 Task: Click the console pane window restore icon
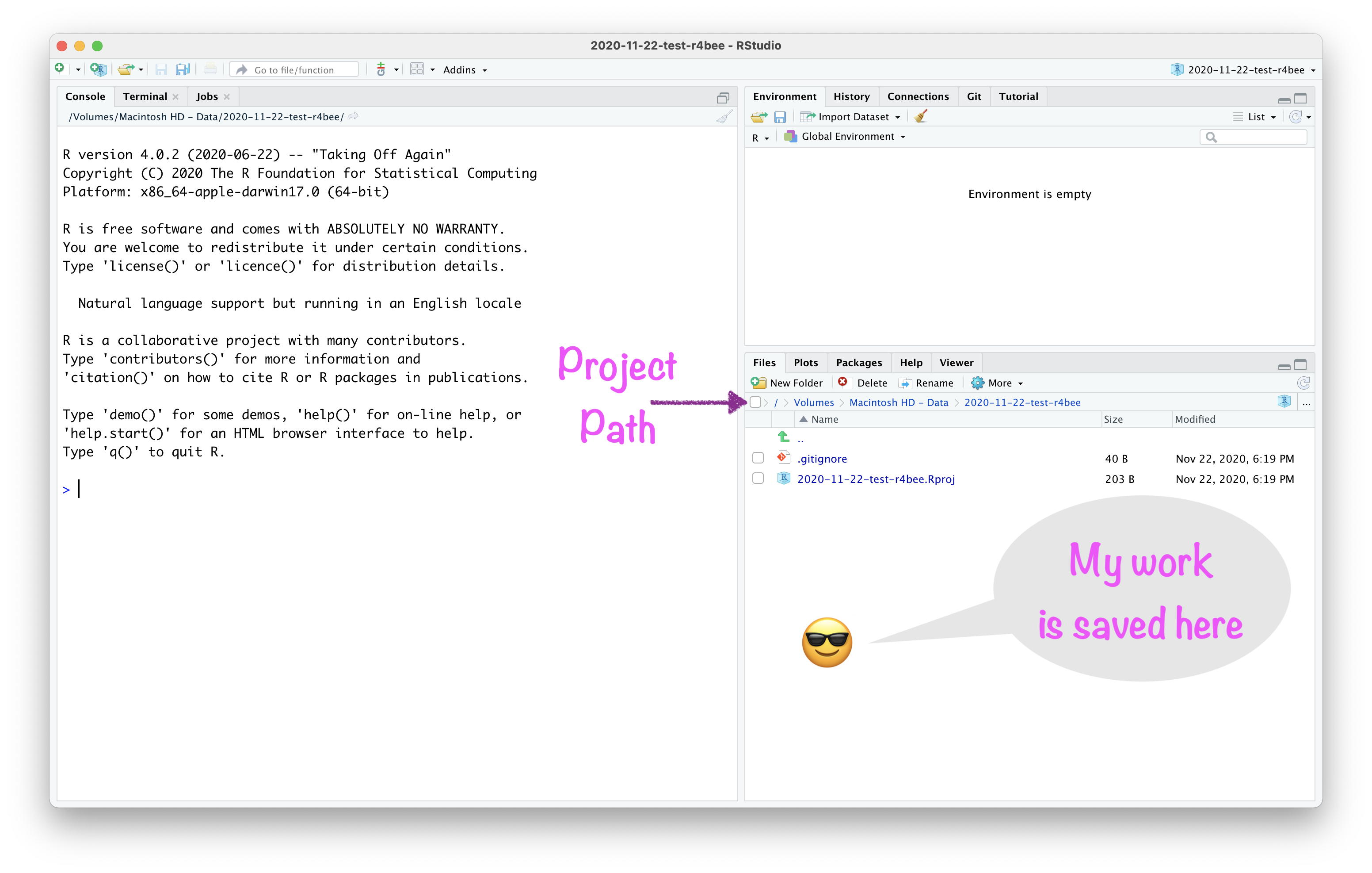point(722,98)
